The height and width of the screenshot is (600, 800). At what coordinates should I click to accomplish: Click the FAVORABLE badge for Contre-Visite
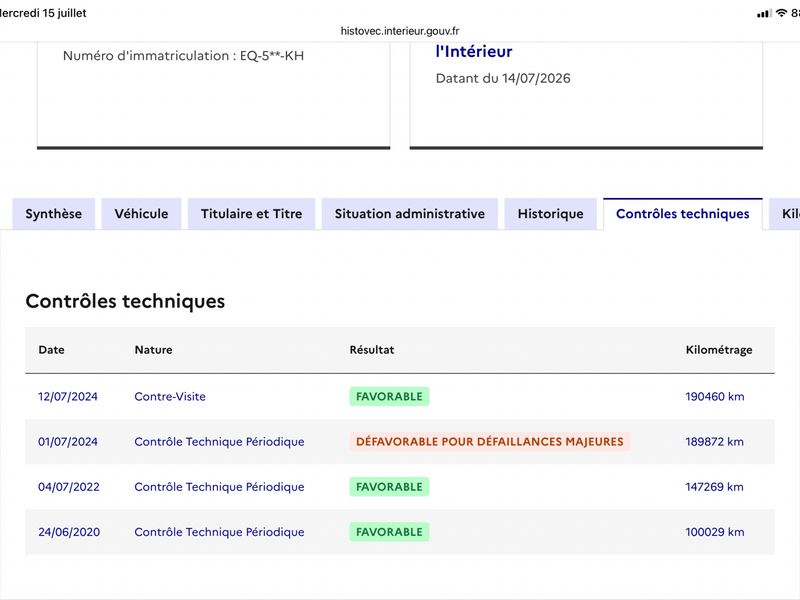pyautogui.click(x=389, y=396)
